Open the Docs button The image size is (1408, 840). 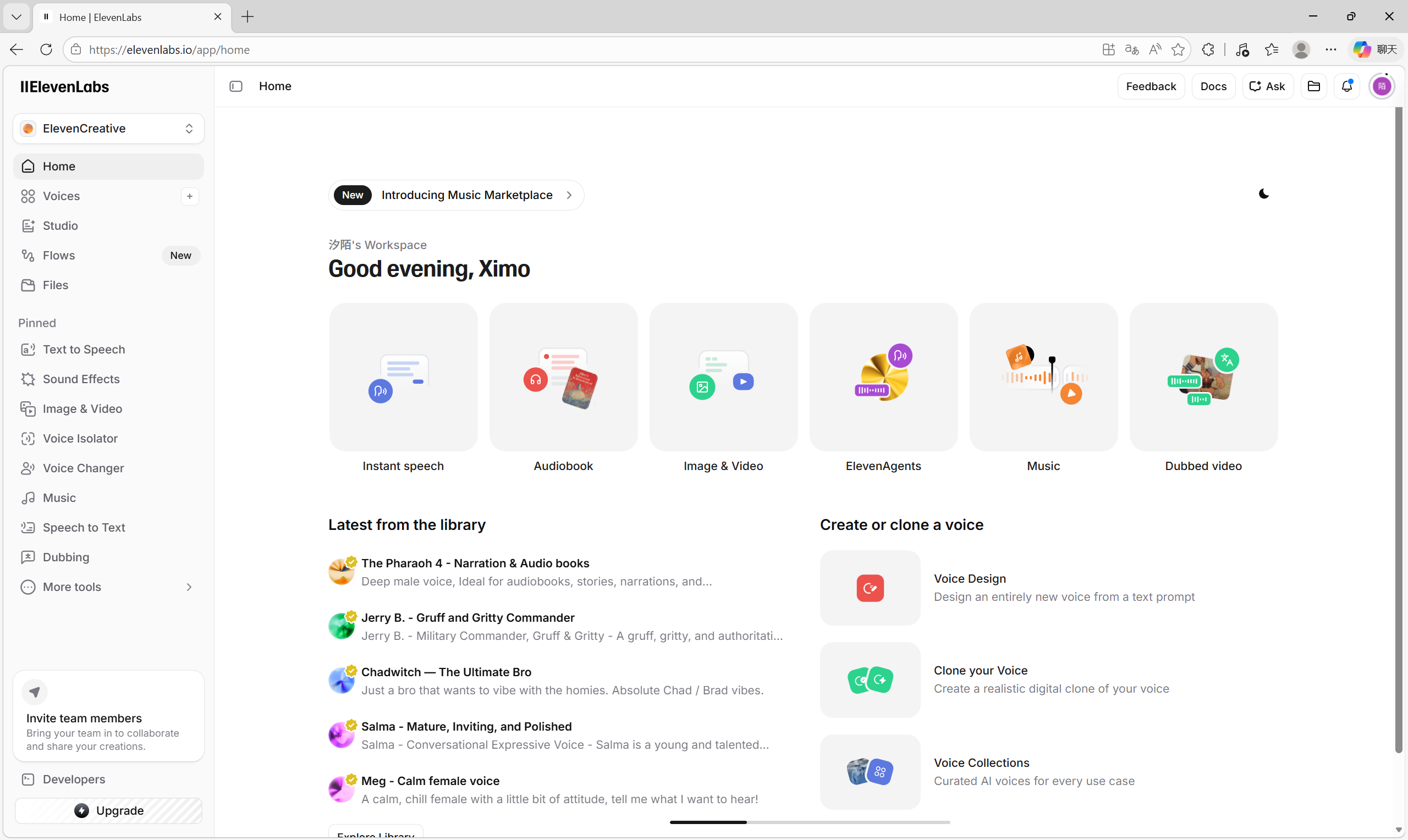coord(1213,86)
